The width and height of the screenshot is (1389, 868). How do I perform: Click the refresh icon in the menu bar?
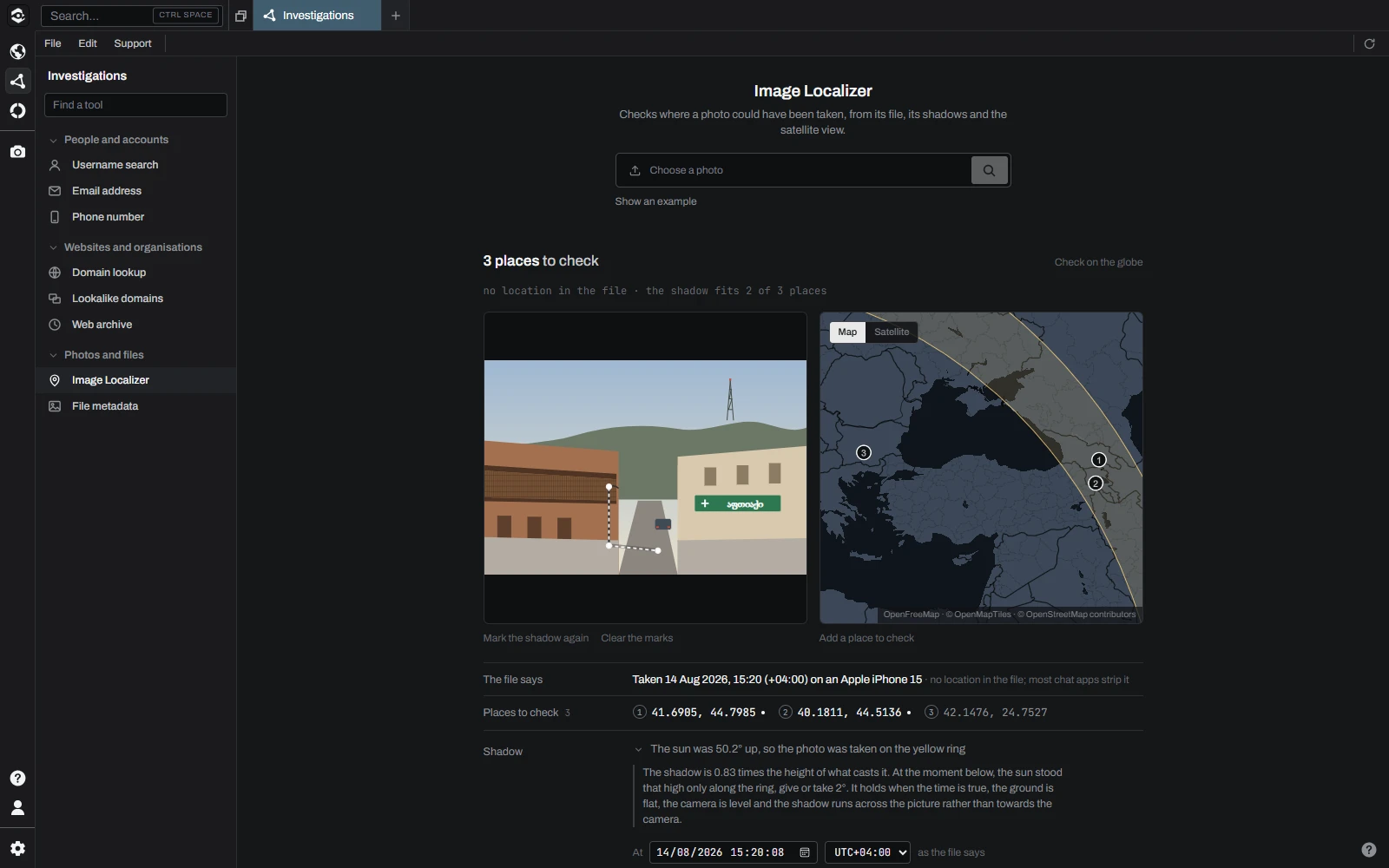pyautogui.click(x=1369, y=43)
